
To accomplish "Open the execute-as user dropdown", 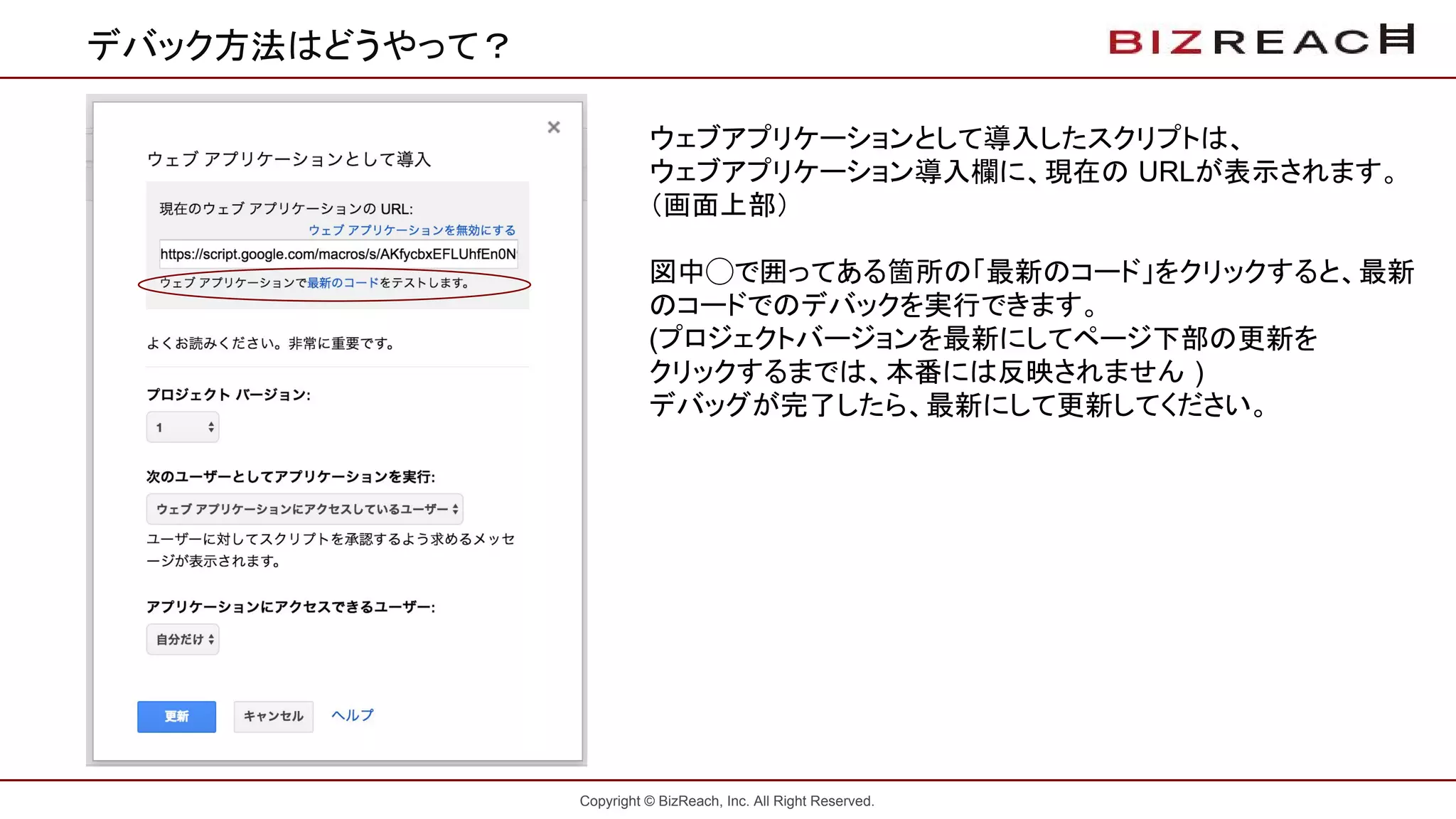I will tap(305, 509).
